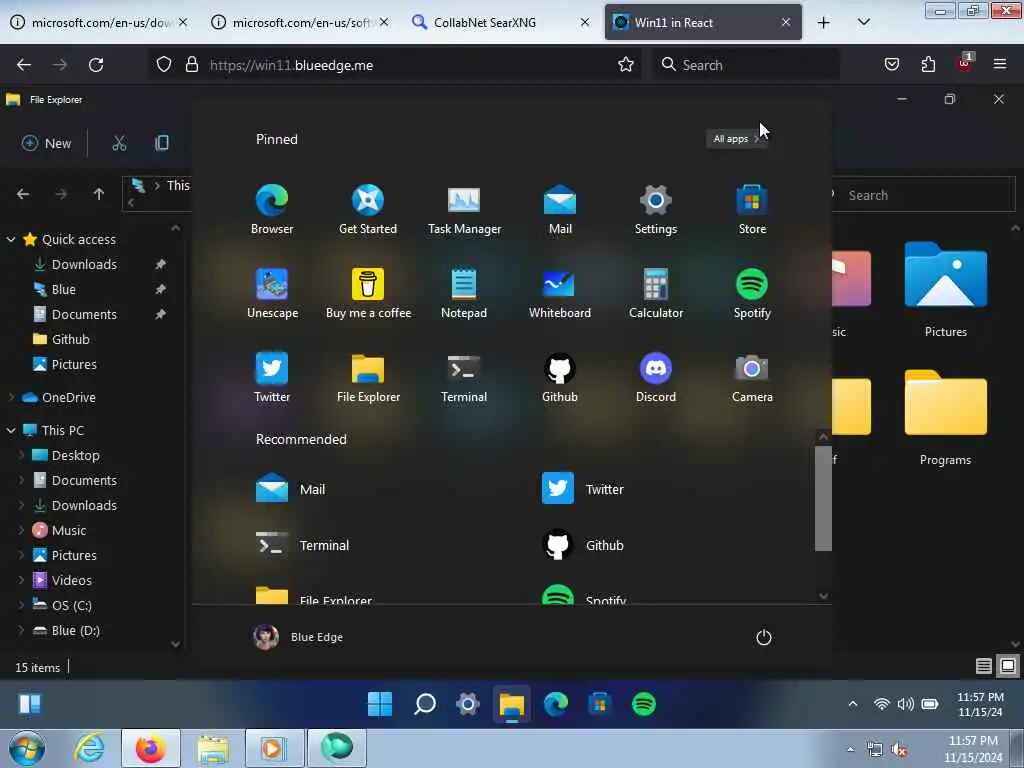This screenshot has width=1024, height=768.
Task: Open Search on the Win11 taskbar
Action: coord(424,704)
